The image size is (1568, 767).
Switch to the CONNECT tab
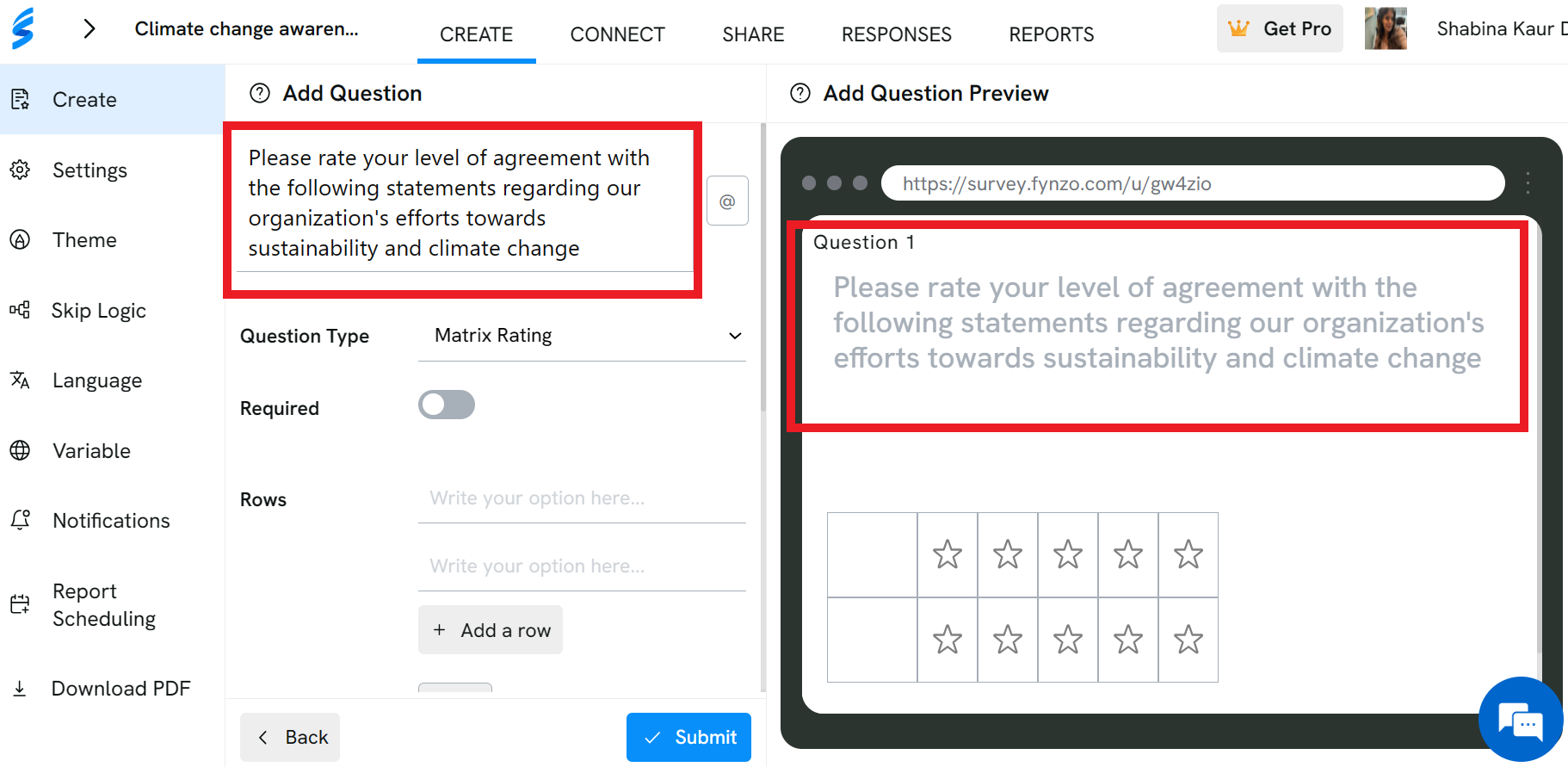tap(618, 34)
